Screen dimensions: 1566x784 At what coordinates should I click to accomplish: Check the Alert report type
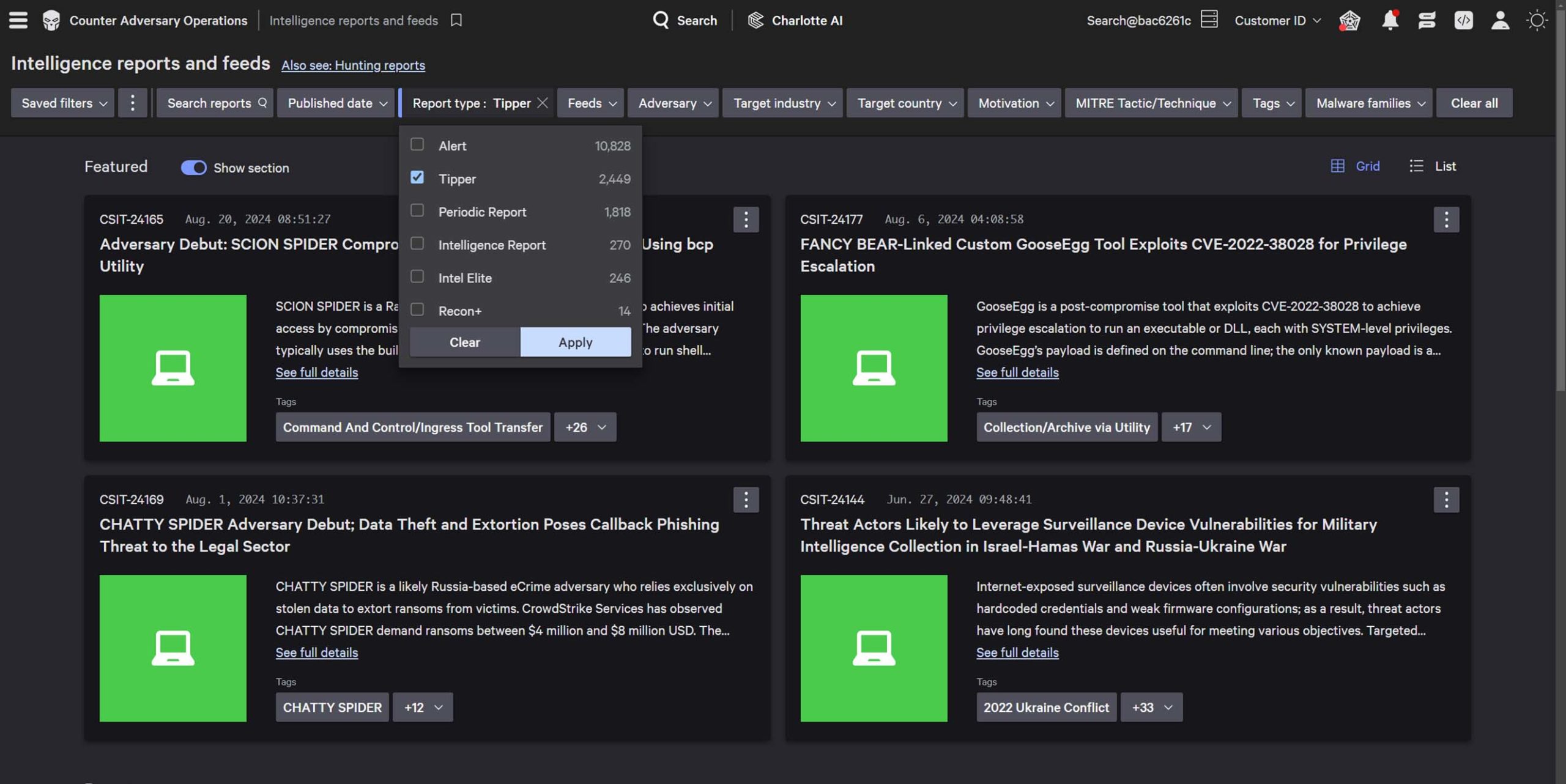click(x=417, y=144)
